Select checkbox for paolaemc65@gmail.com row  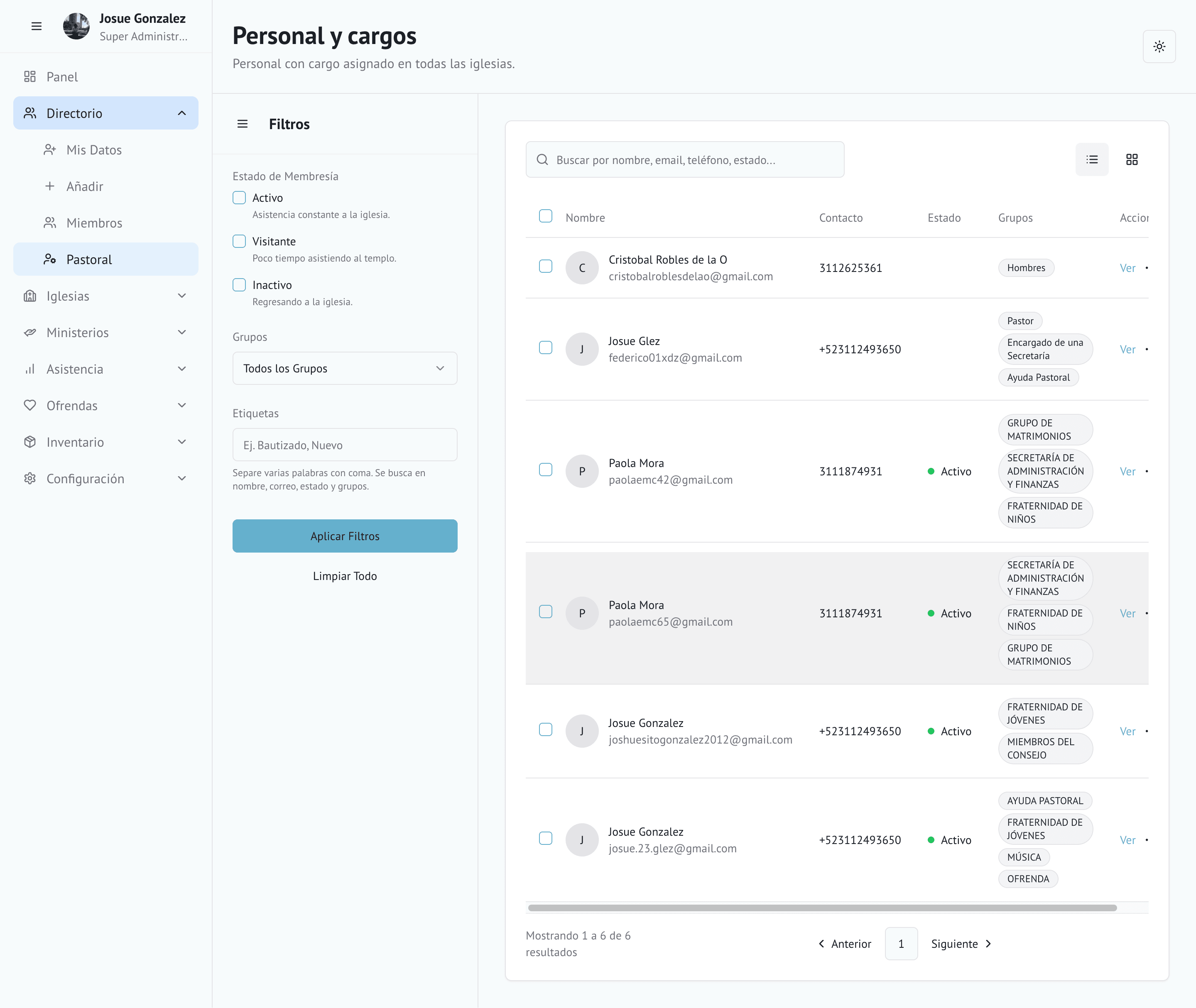[546, 612]
